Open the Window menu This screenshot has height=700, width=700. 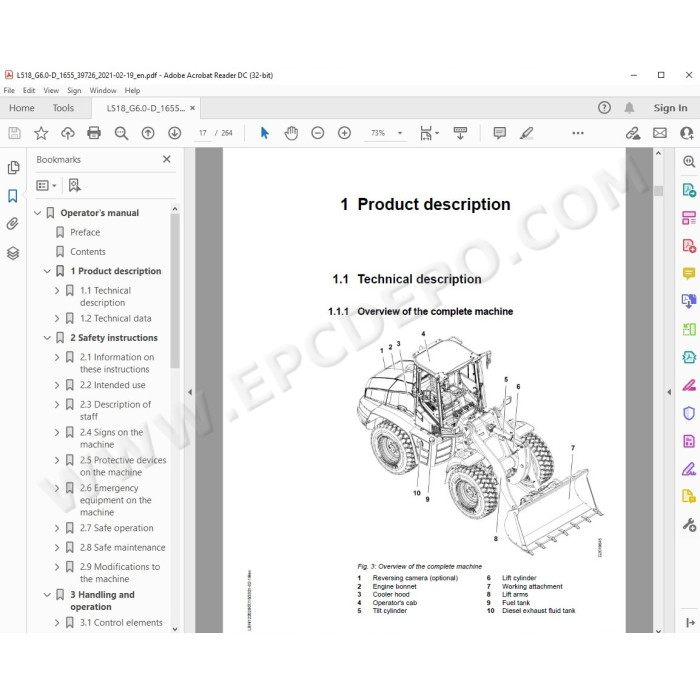coord(103,91)
